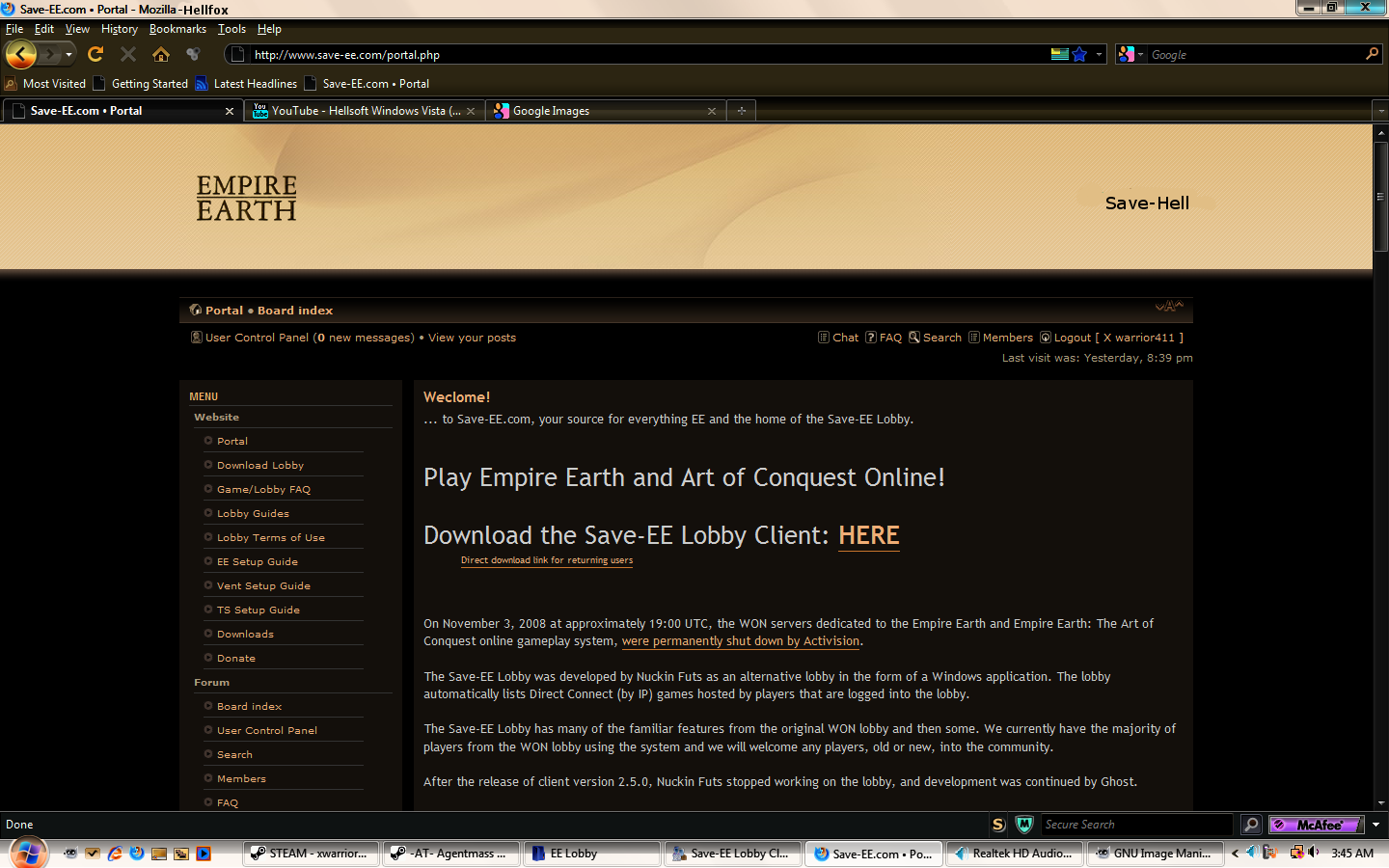This screenshot has width=1389, height=868.
Task: Expand the McAfee toolbar dropdown arrow
Action: tap(1375, 825)
